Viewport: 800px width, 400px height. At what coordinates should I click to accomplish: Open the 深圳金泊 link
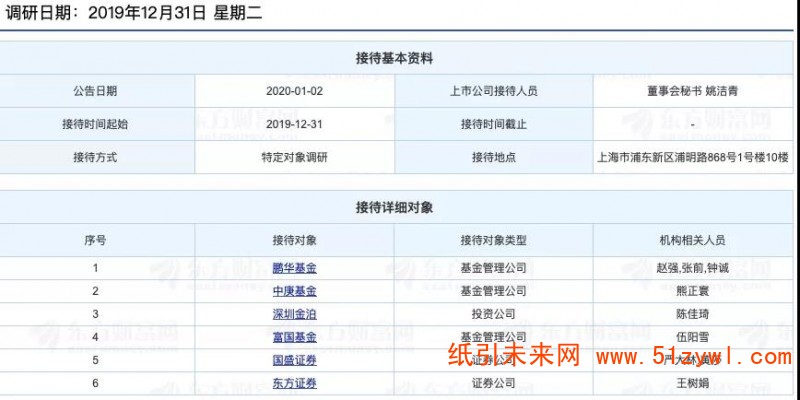294,314
